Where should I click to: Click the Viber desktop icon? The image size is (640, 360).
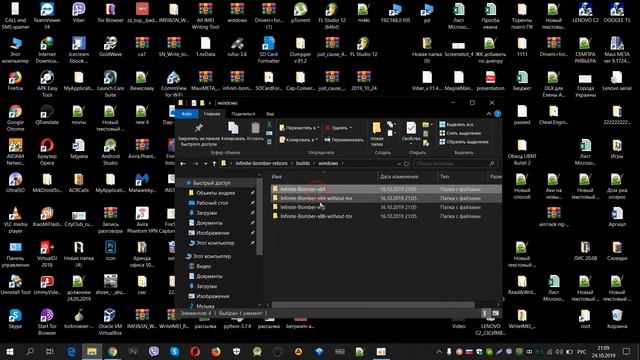[x=78, y=13]
